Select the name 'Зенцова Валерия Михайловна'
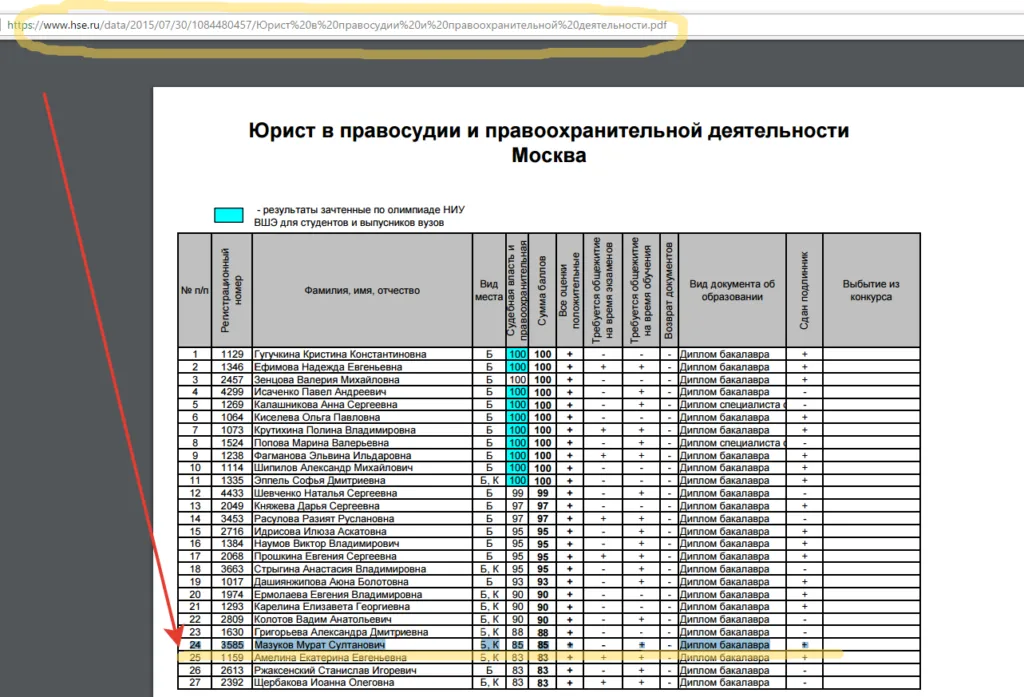1024x697 pixels. click(327, 380)
